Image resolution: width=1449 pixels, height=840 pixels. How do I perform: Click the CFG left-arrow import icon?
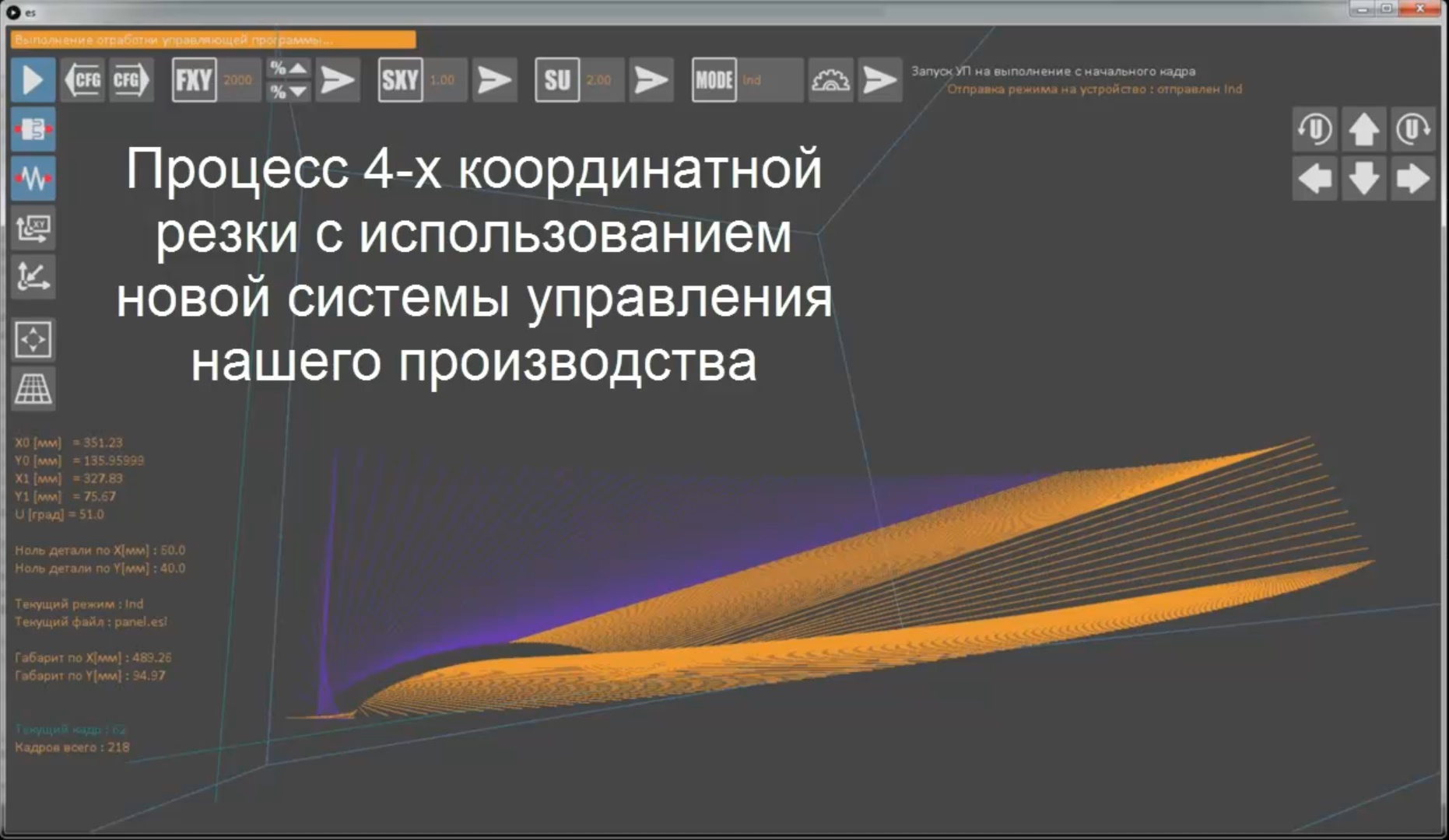point(82,80)
